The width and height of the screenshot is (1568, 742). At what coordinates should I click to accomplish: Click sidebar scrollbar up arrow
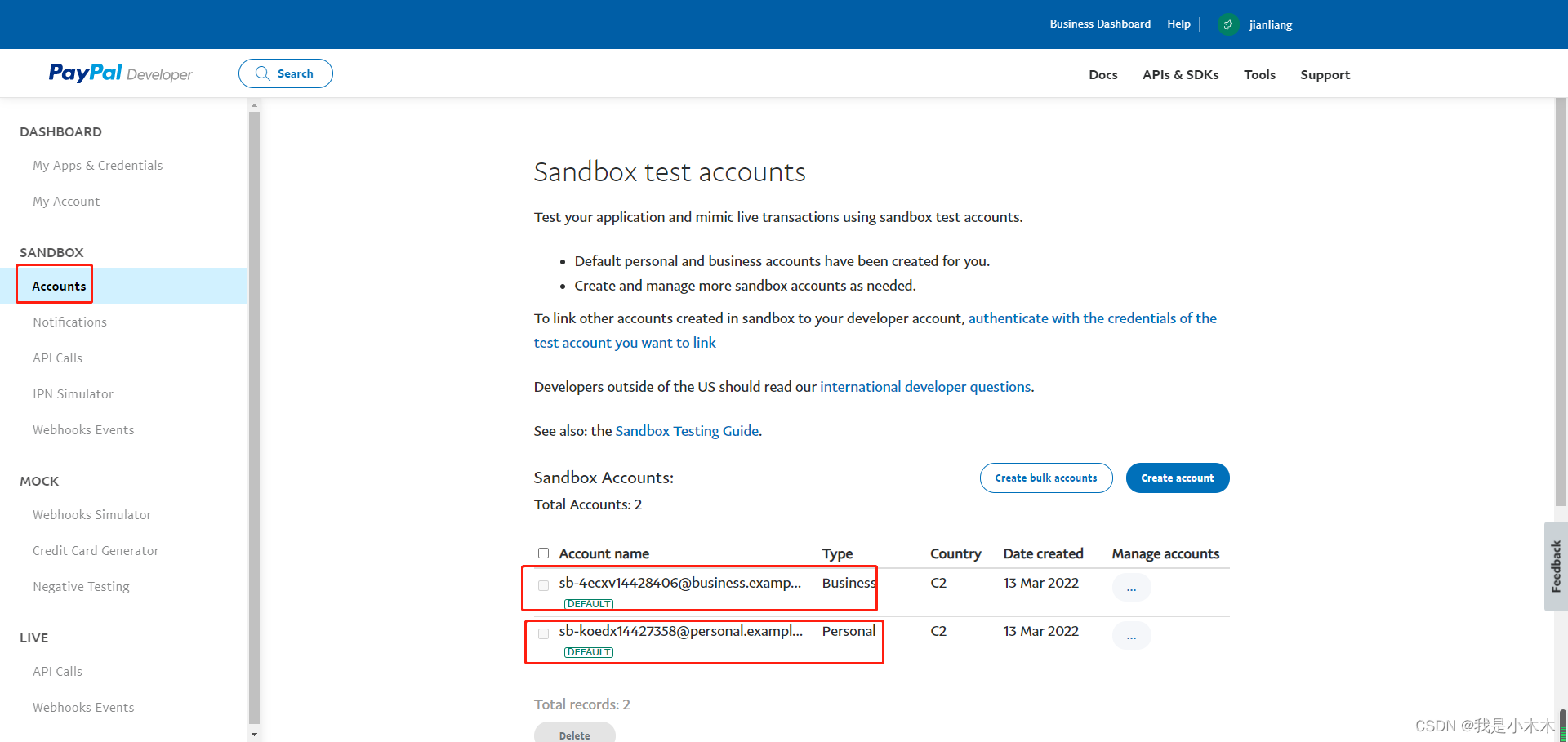point(254,105)
